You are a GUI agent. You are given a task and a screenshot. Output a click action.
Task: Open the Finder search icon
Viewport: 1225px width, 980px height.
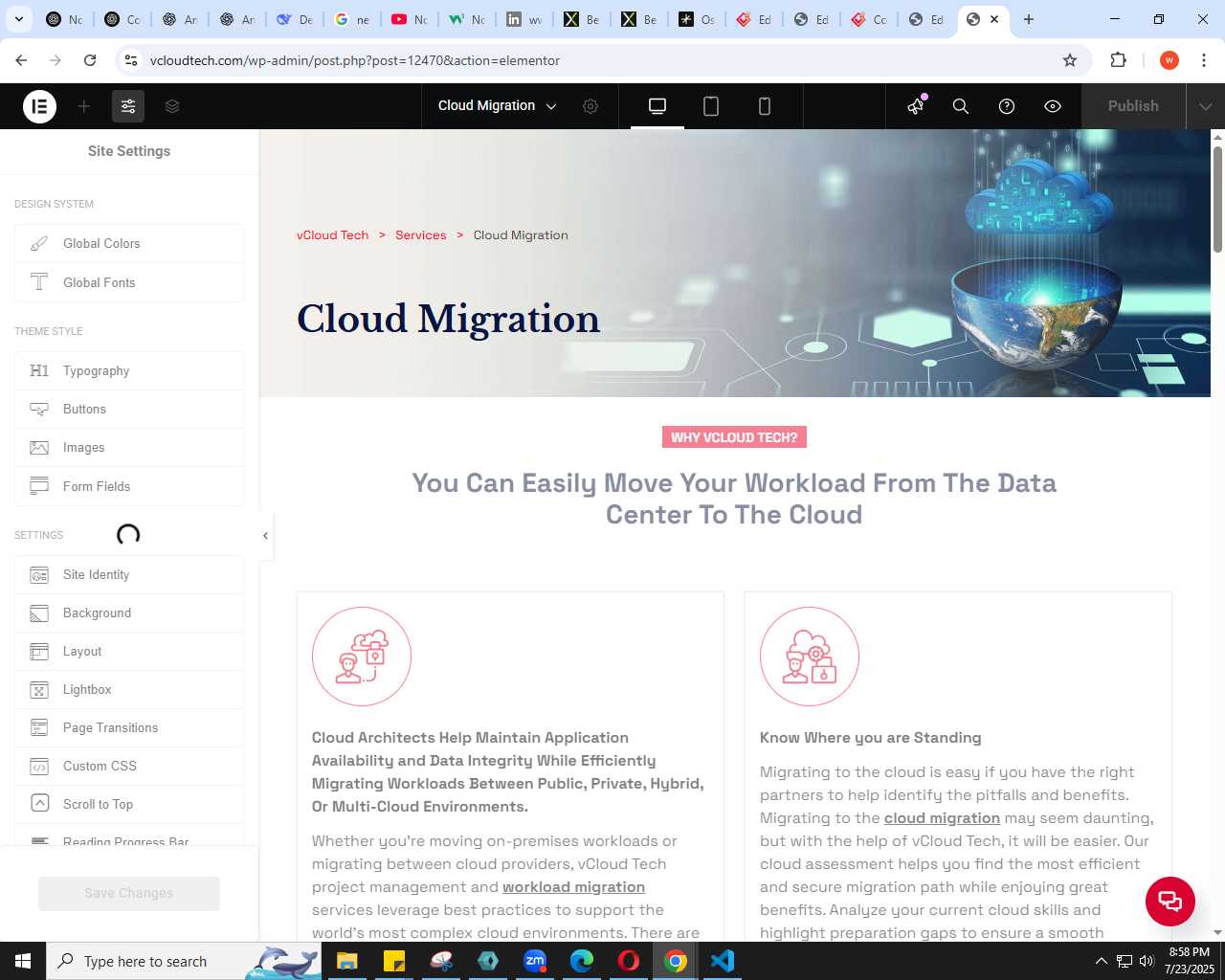tap(961, 106)
